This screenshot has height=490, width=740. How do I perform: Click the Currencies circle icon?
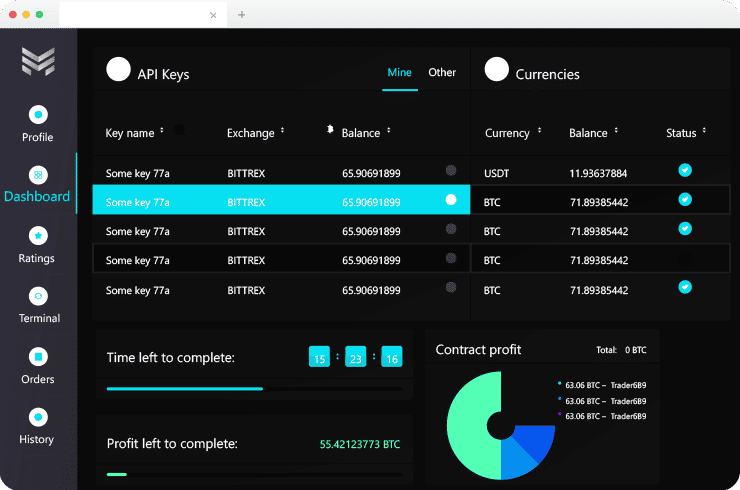496,69
